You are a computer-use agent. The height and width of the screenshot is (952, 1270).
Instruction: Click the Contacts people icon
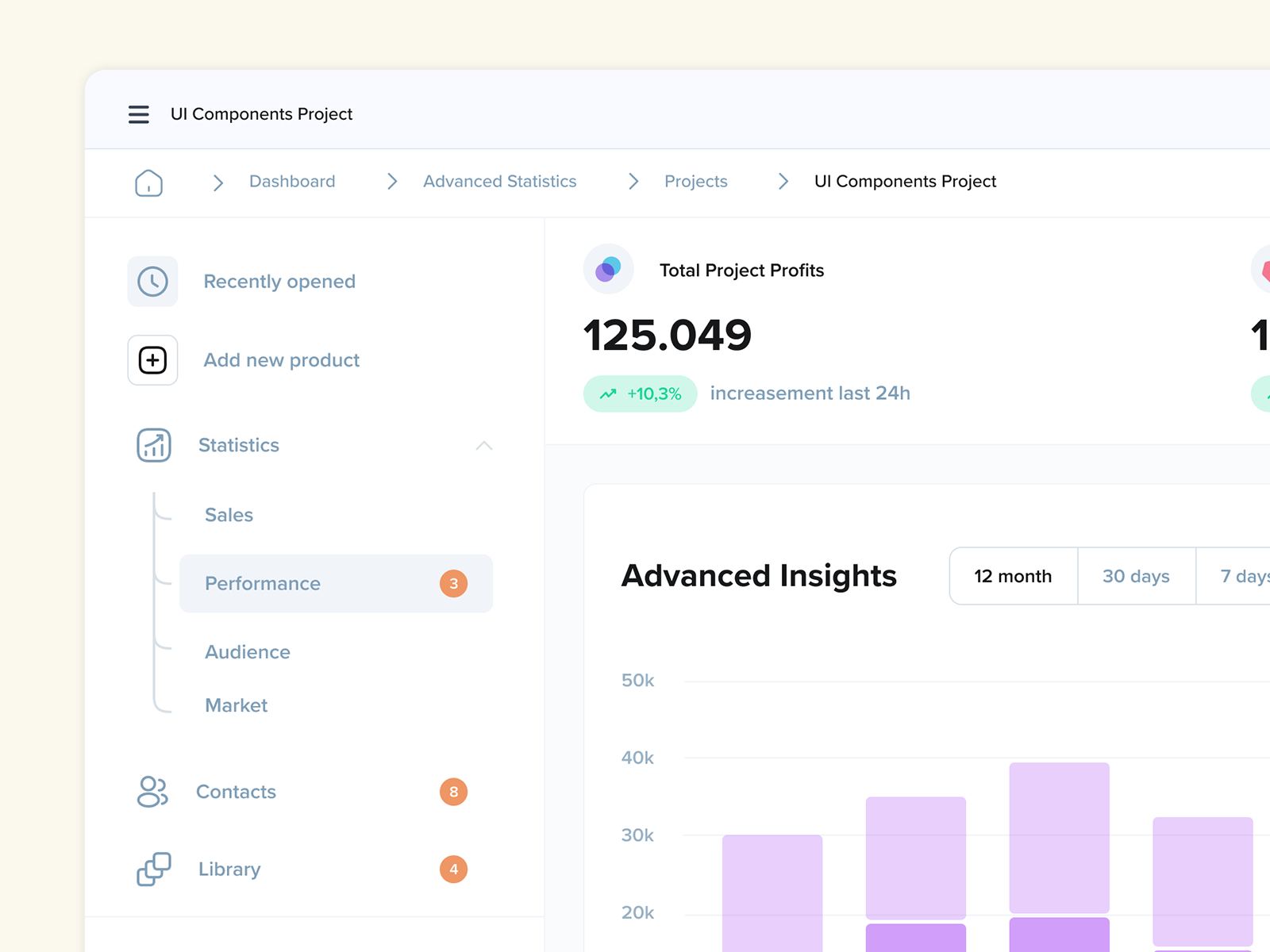click(152, 792)
